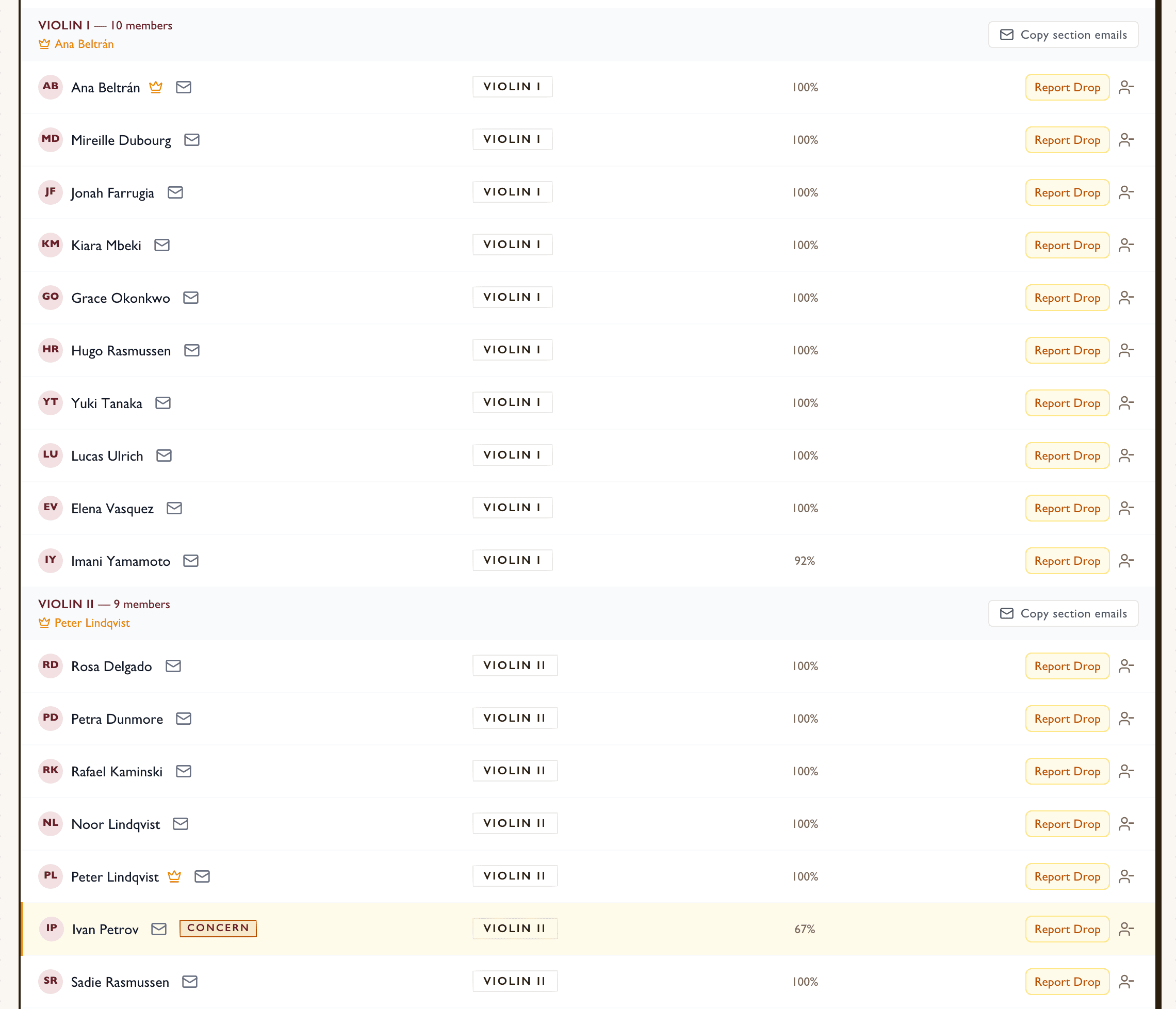Click the remove-member icon for Imani Yamamoto
This screenshot has height=1009, width=1176.
coord(1126,561)
